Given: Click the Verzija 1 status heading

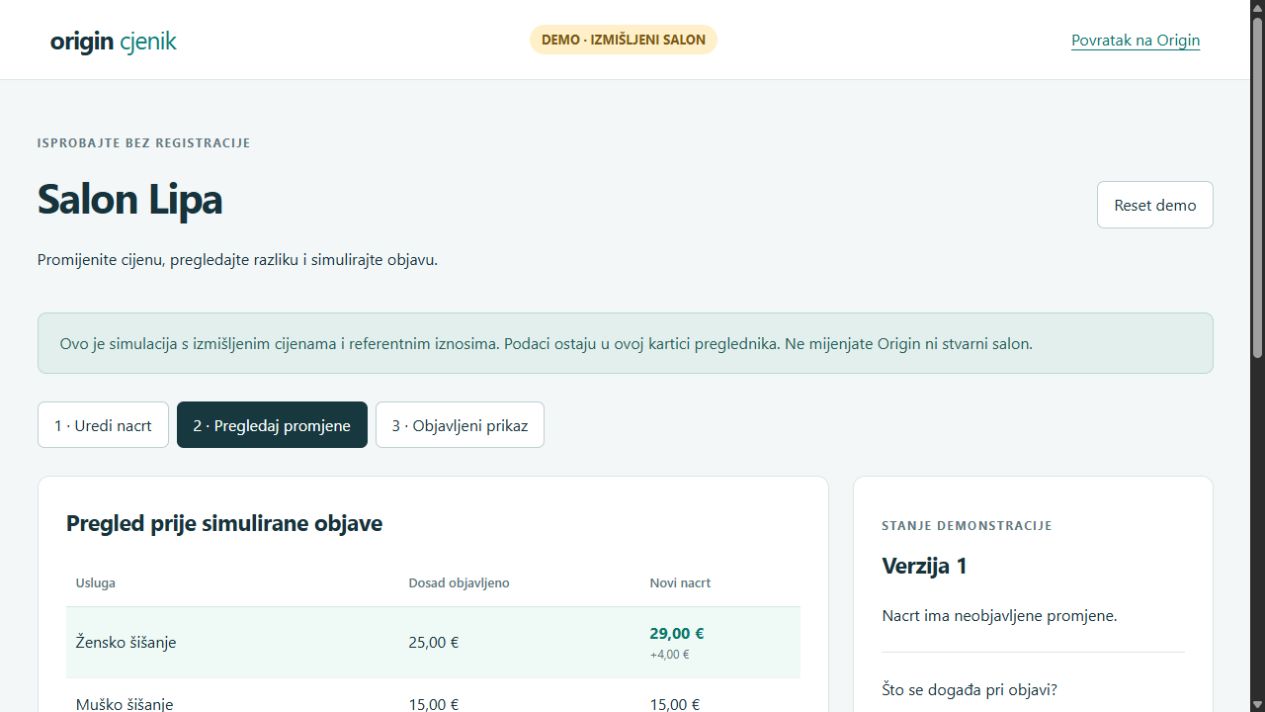Looking at the screenshot, I should [924, 566].
